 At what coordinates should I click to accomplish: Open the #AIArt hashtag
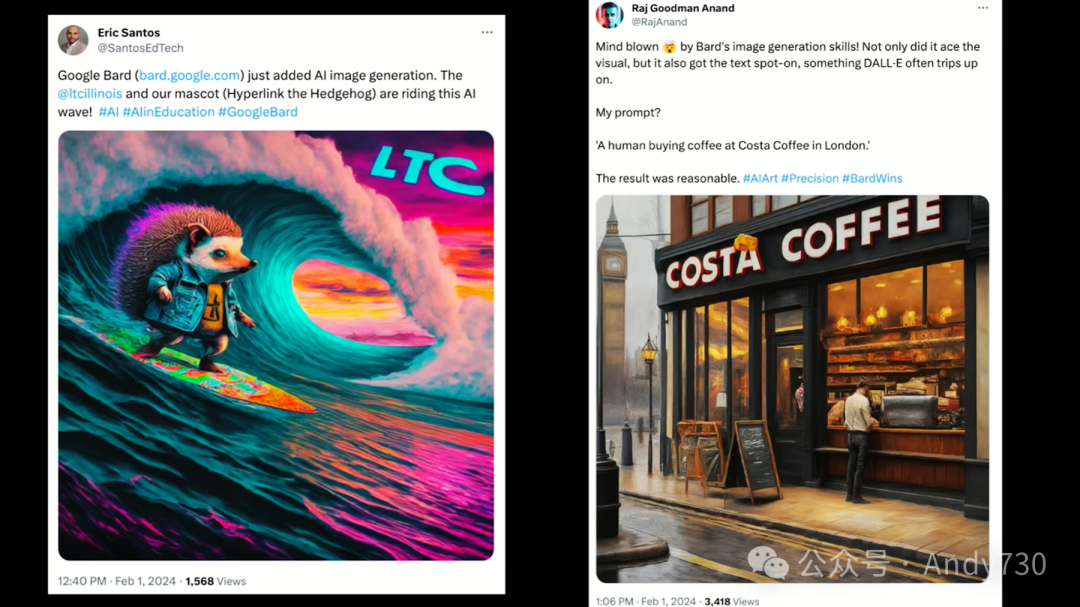click(760, 178)
